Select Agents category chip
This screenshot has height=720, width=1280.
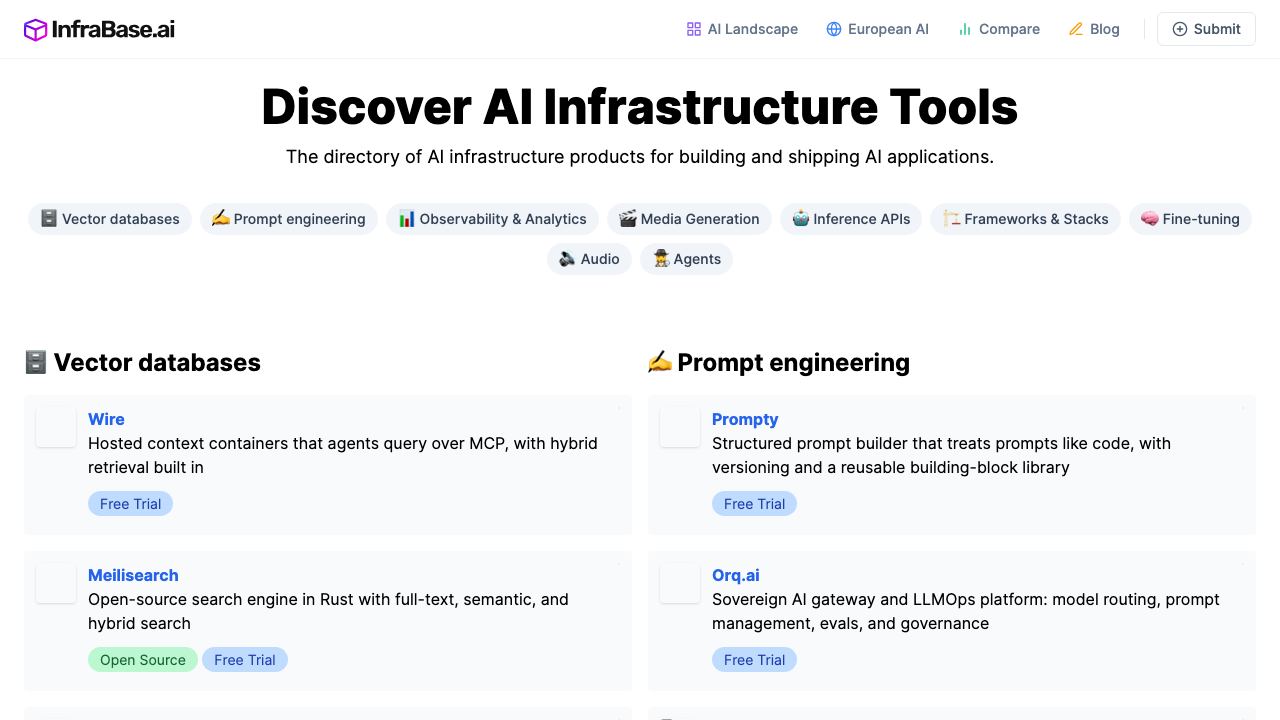(687, 259)
